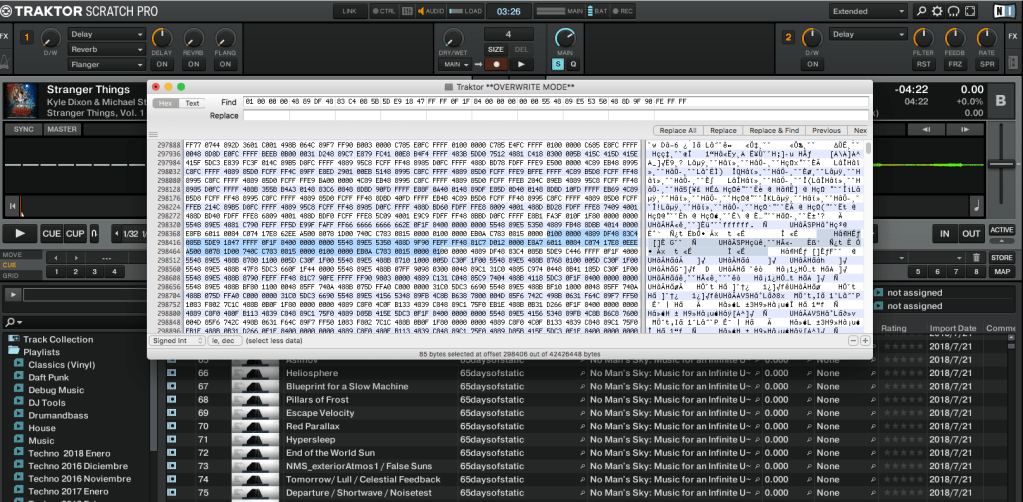Click the loop recorder record button

[496, 64]
